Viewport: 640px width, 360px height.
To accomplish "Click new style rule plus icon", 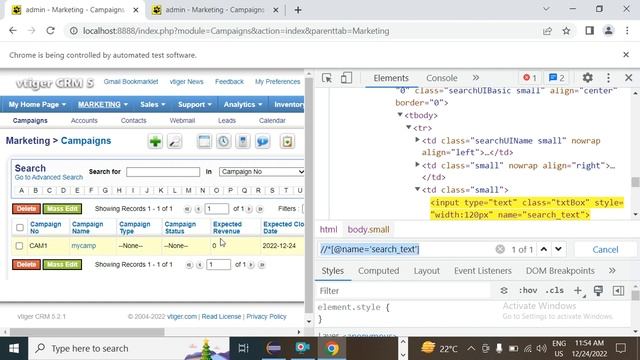I will pos(578,291).
